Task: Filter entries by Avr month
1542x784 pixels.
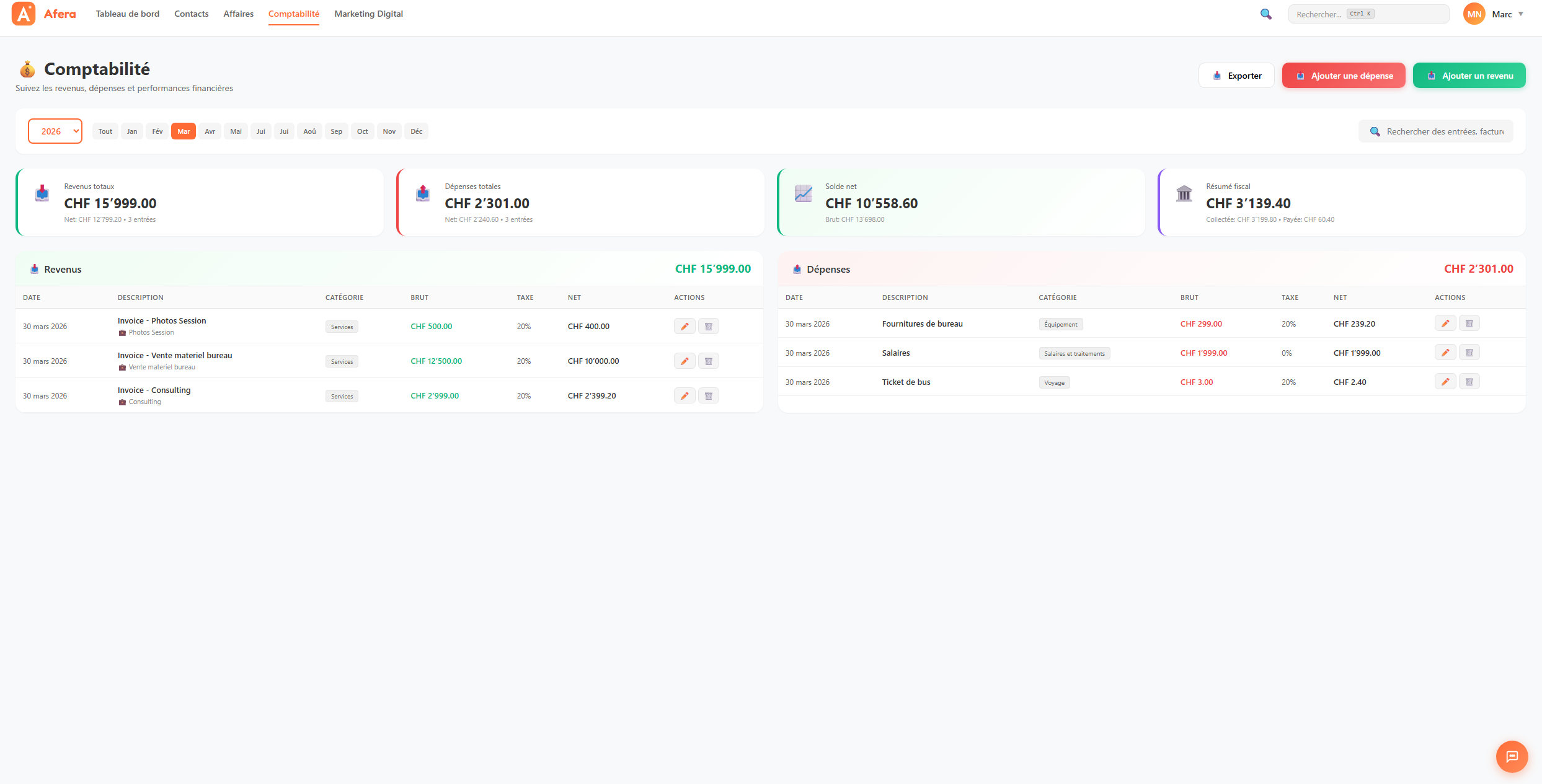Action: point(210,131)
